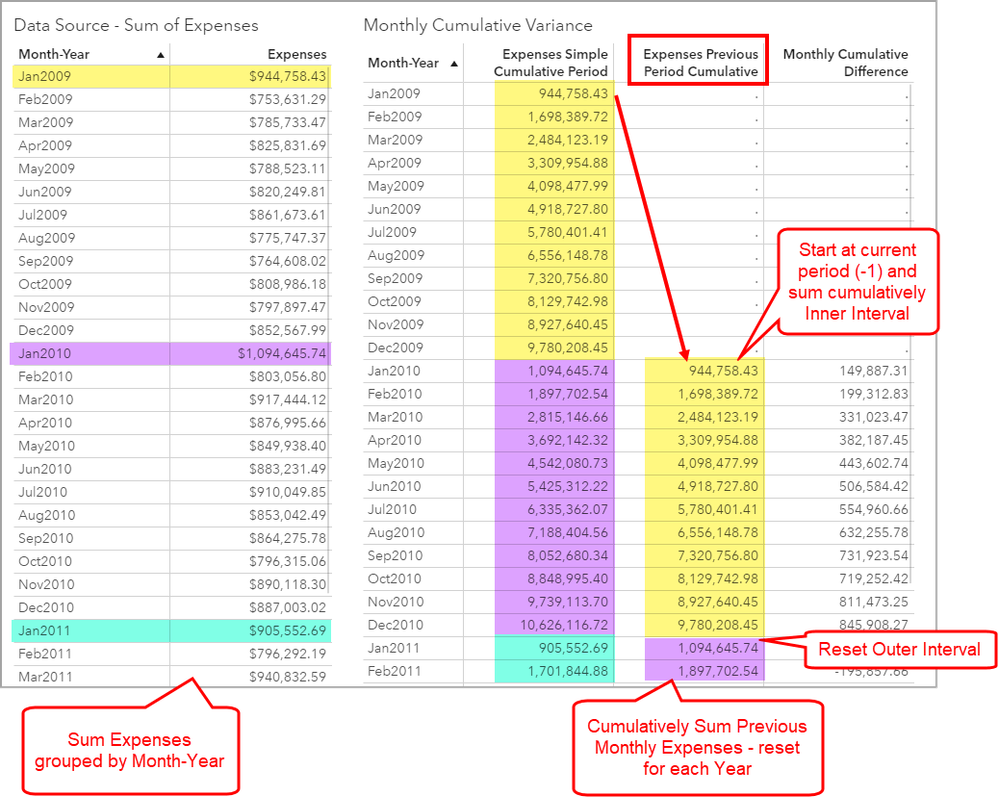Click the $861,673.61 value
Viewport: 999px width, 798px height.
(287, 215)
